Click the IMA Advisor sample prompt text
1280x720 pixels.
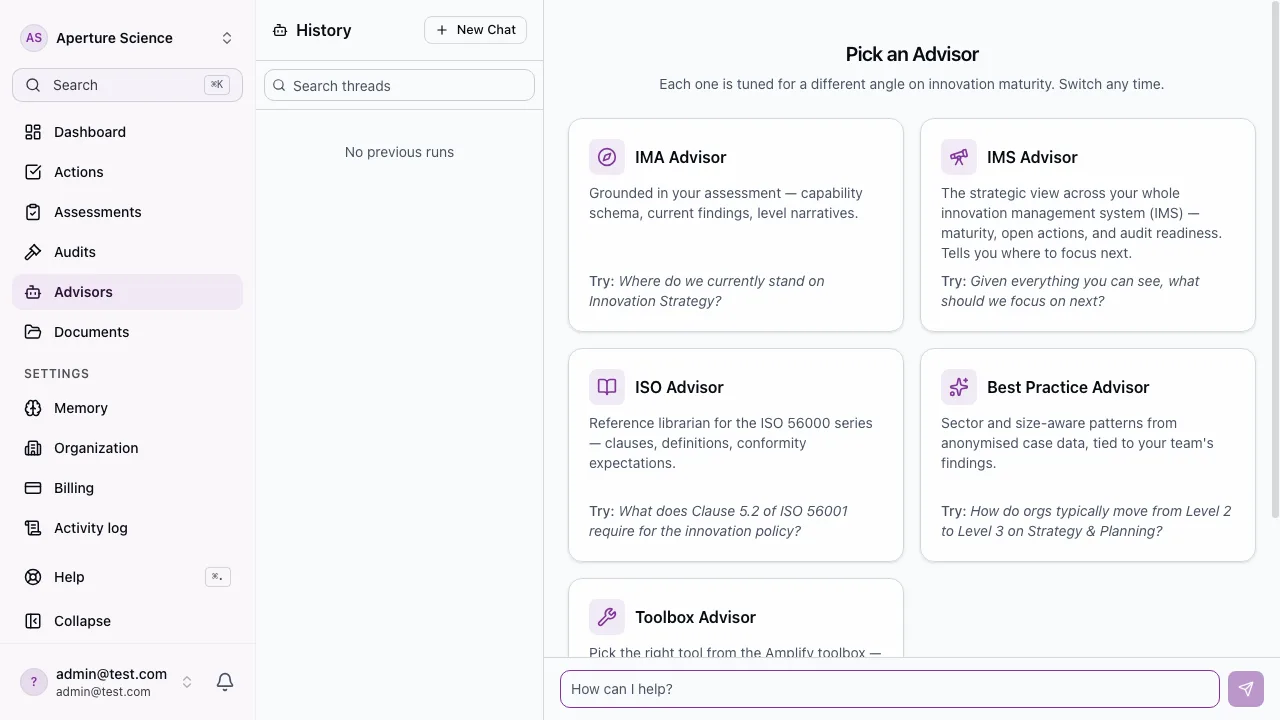click(x=707, y=291)
